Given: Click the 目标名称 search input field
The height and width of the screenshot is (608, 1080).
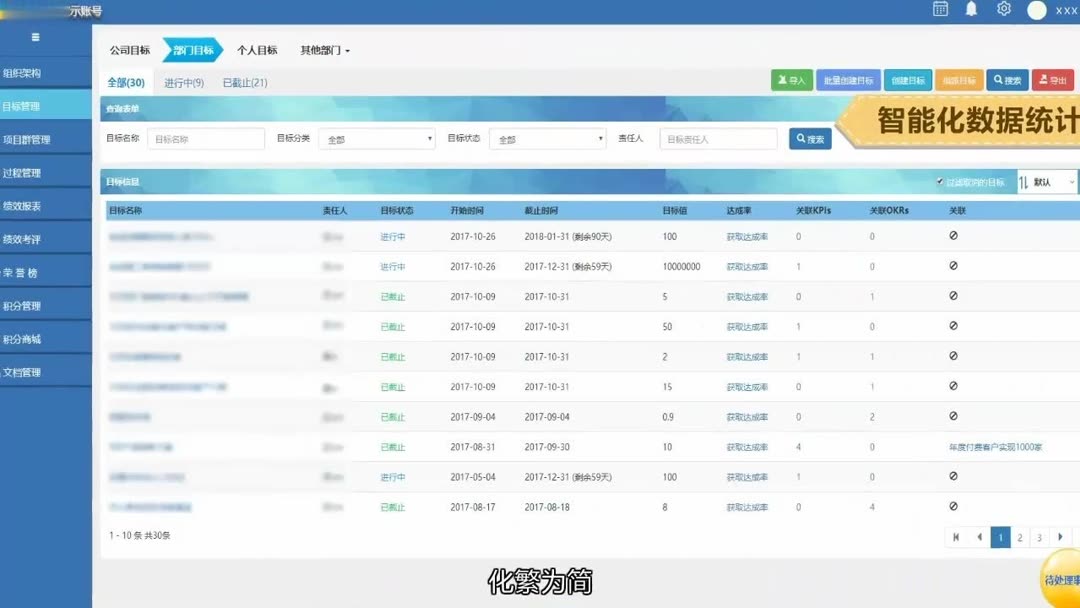Looking at the screenshot, I should click(206, 138).
